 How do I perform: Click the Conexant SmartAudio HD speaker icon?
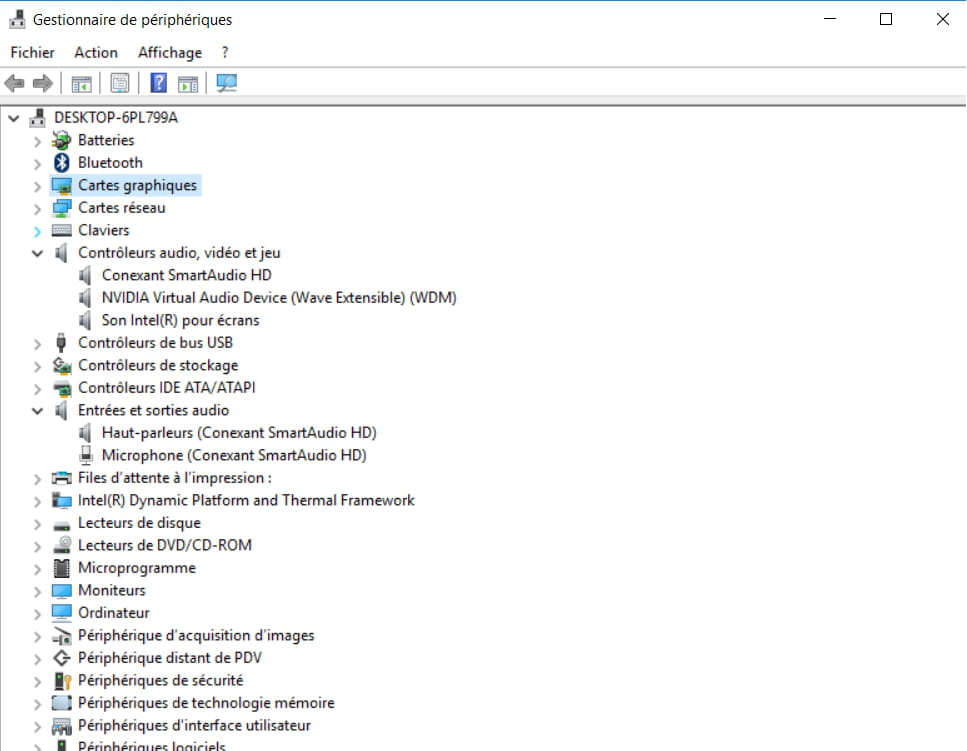click(86, 275)
